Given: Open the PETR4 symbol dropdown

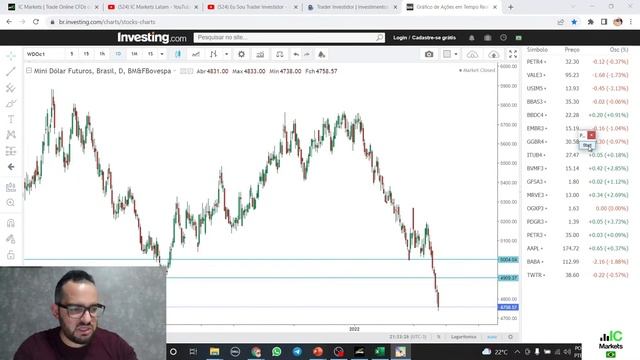Looking at the screenshot, I should [546, 62].
